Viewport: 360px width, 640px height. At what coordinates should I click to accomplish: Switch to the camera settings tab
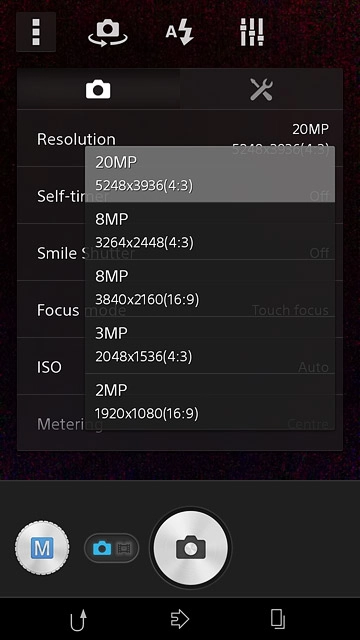coord(98,89)
